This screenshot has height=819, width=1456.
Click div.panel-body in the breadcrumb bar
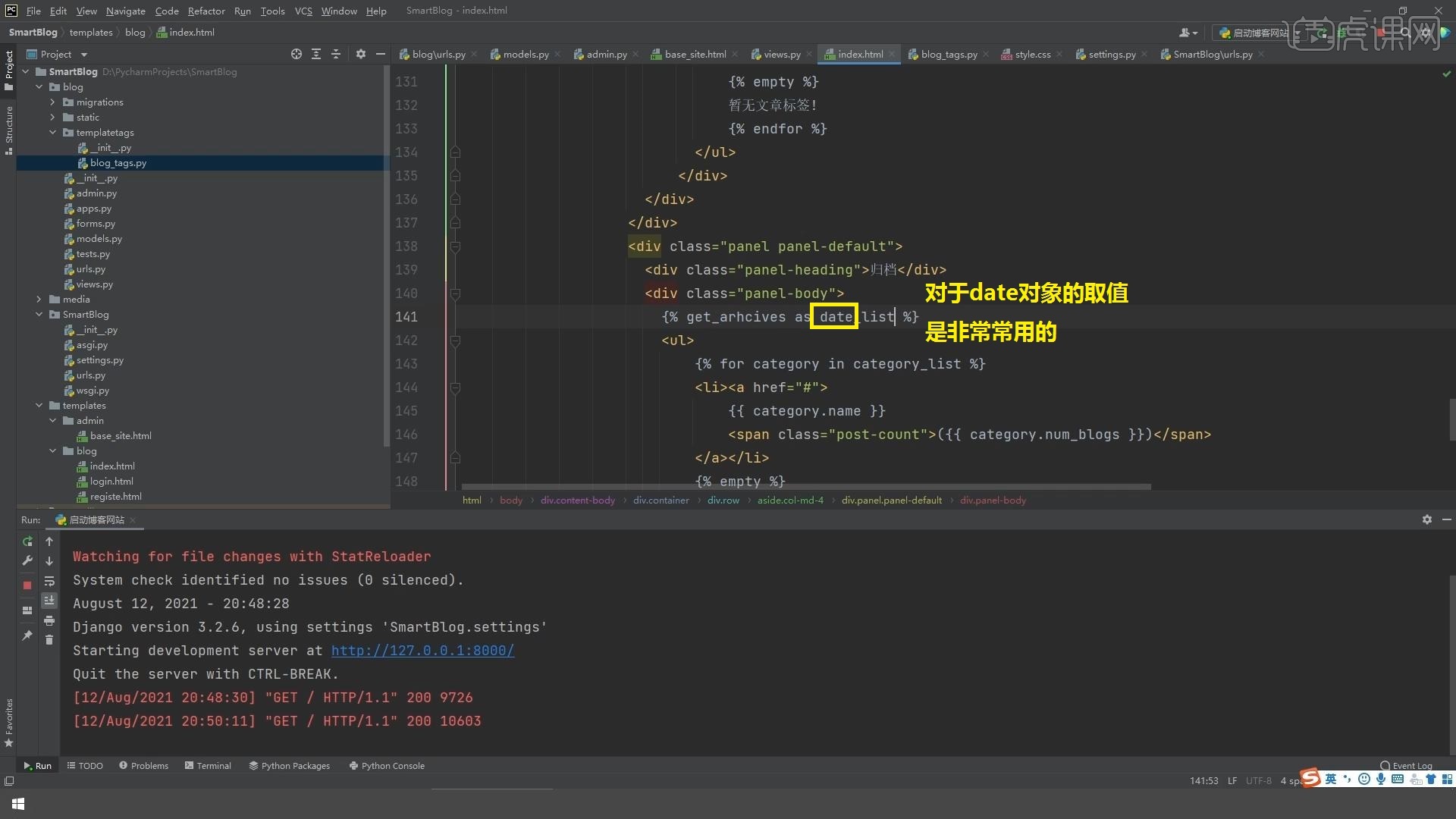click(x=993, y=500)
